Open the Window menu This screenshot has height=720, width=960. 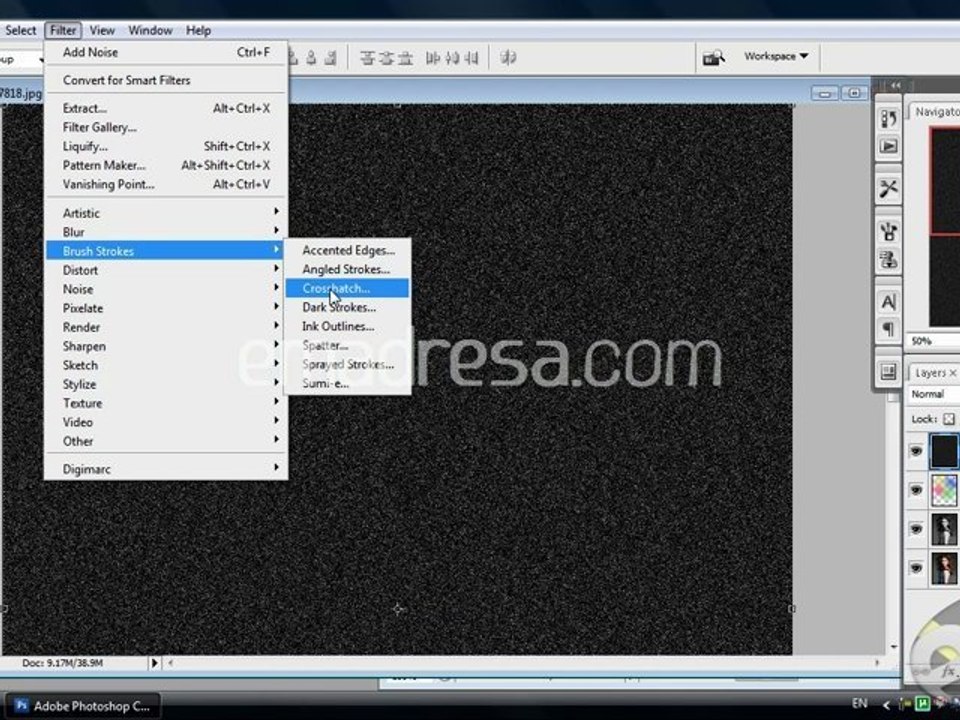tap(150, 30)
